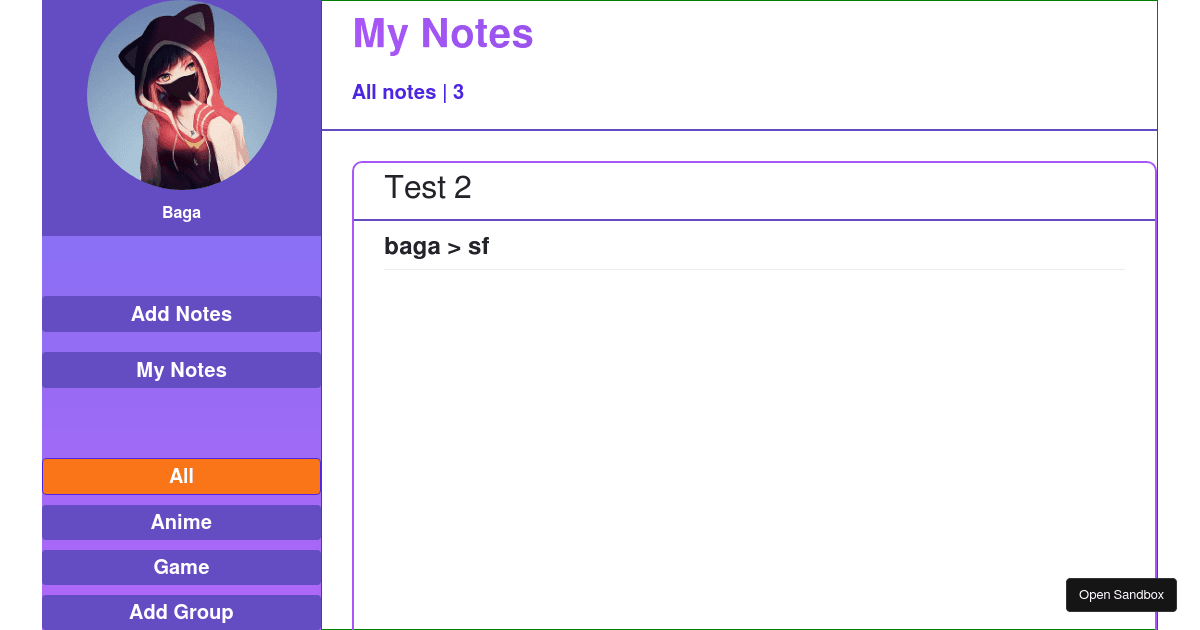The width and height of the screenshot is (1200, 630).
Task: Select the orange All group filter
Action: click(x=181, y=476)
